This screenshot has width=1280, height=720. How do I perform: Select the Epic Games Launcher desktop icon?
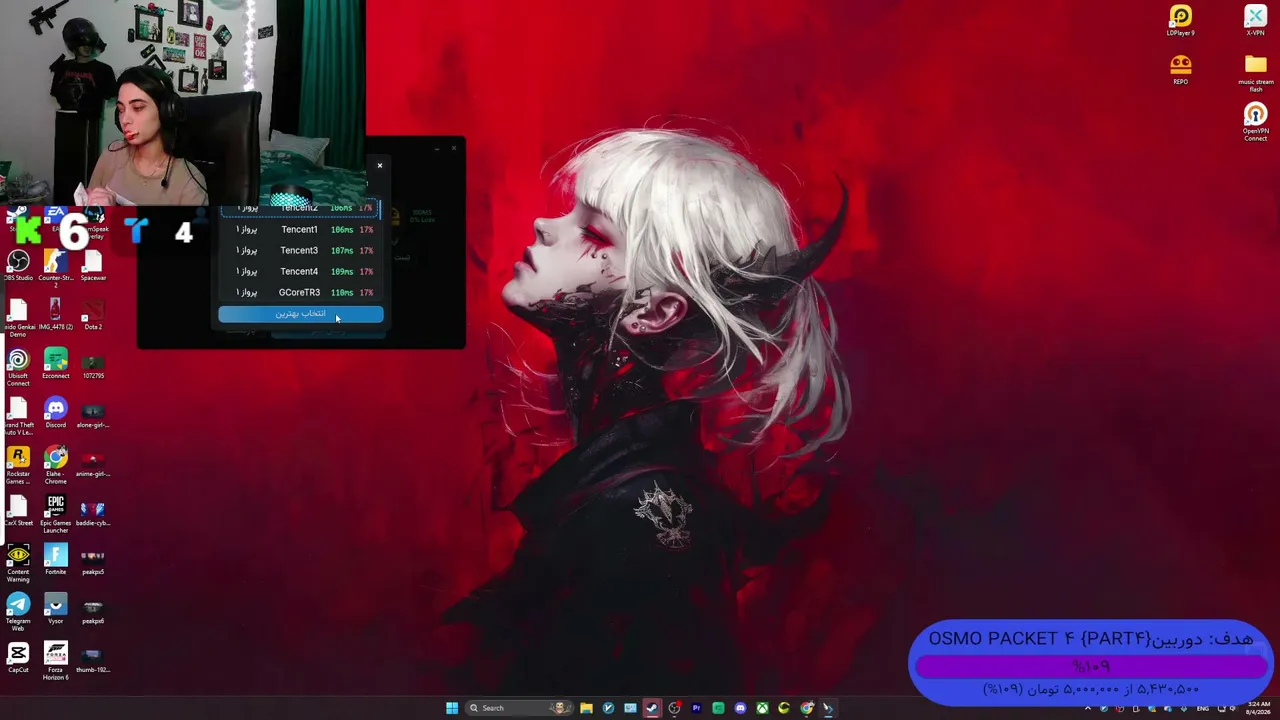[55, 514]
